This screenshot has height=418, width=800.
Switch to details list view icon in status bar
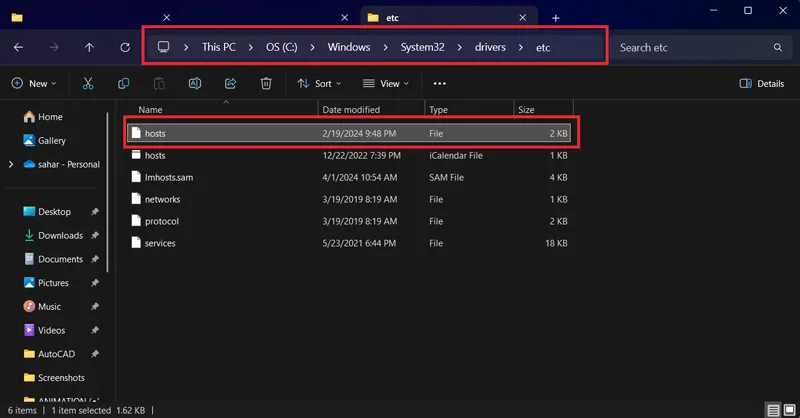(773, 410)
